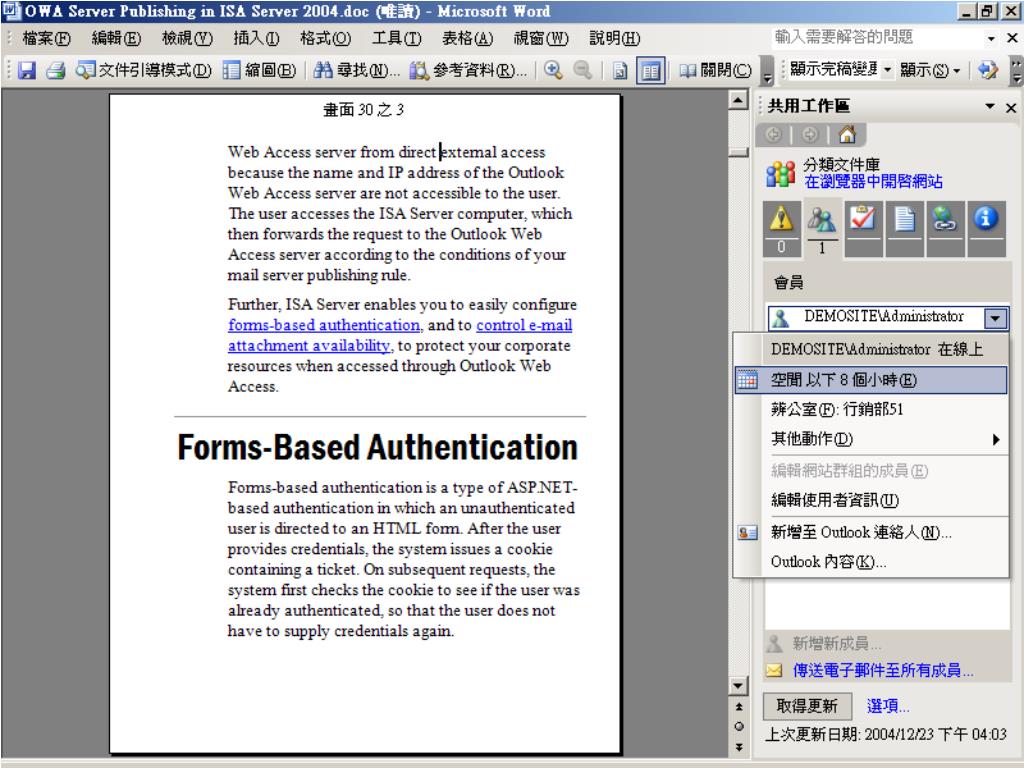Image resolution: width=1024 pixels, height=768 pixels.
Task: Toggle the multiple pages view icon
Action: click(650, 70)
